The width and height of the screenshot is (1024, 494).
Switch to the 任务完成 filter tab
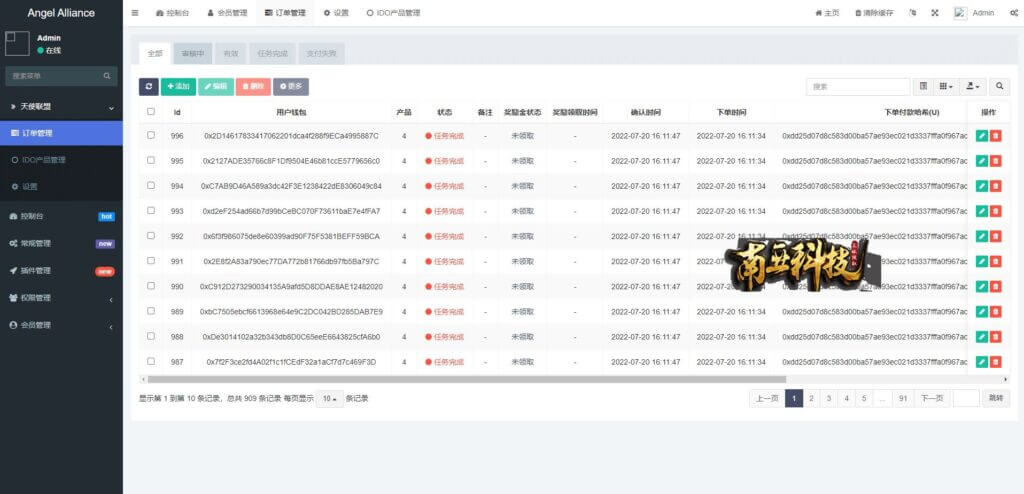[x=273, y=54]
